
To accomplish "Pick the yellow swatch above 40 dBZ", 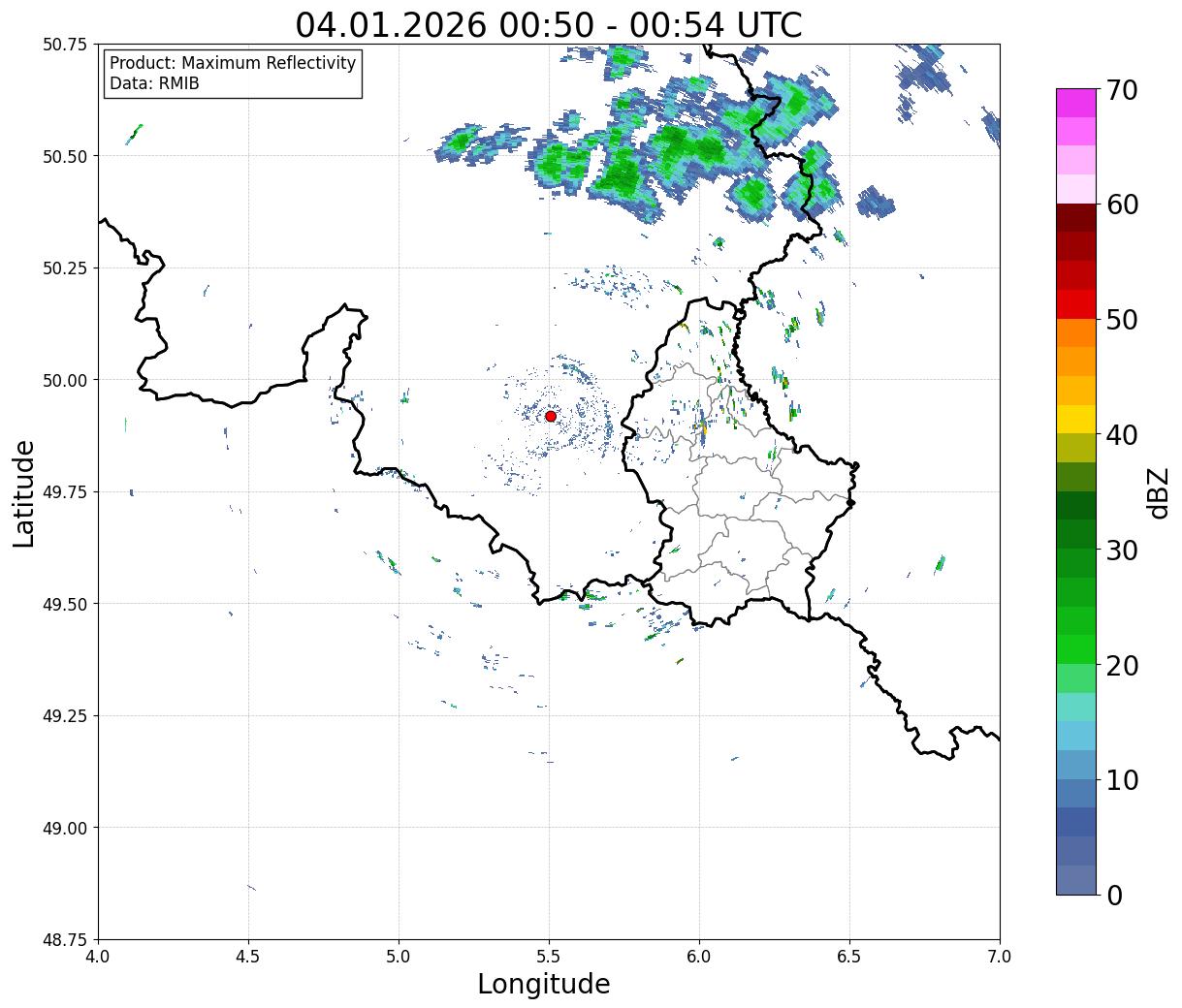I will click(1076, 419).
